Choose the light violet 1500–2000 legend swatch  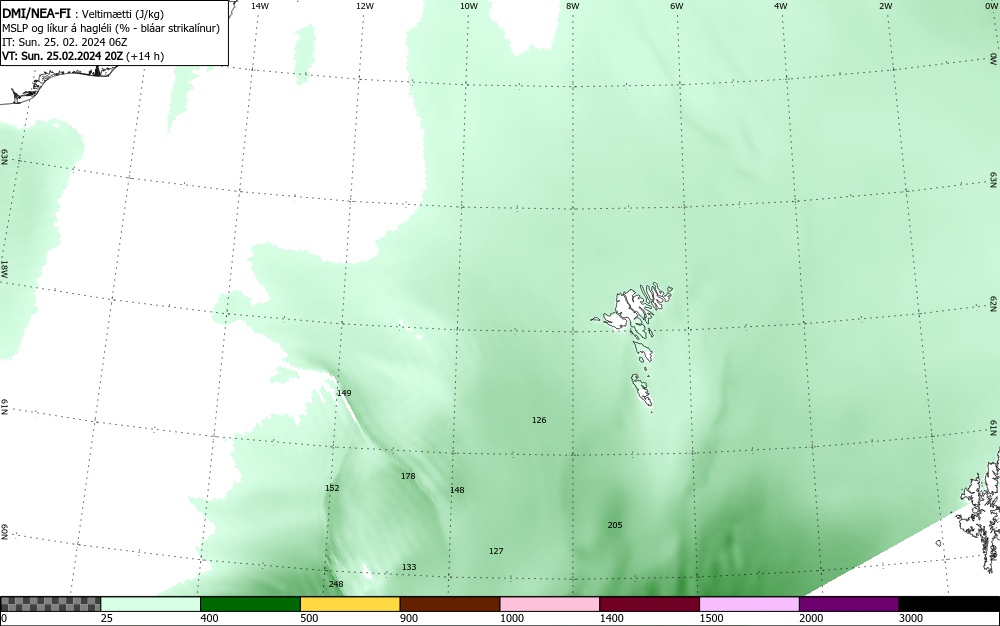coord(749,604)
